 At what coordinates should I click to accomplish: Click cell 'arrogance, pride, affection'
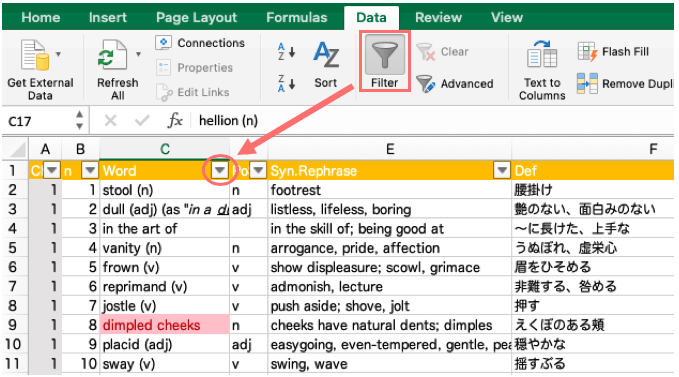coord(390,248)
